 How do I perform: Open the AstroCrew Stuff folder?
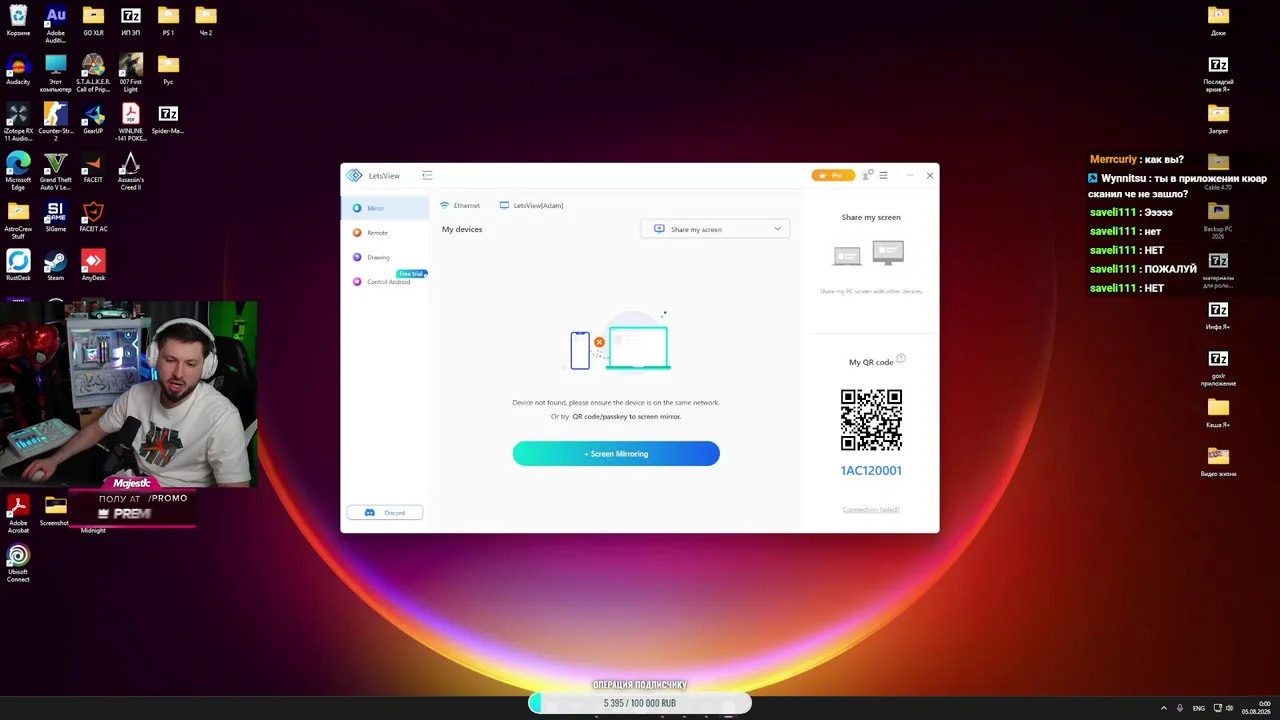click(x=18, y=220)
